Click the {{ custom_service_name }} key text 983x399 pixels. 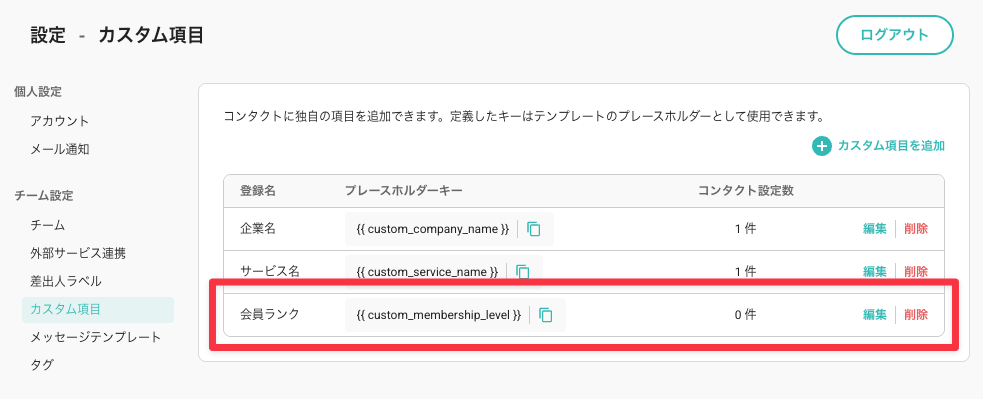[427, 272]
